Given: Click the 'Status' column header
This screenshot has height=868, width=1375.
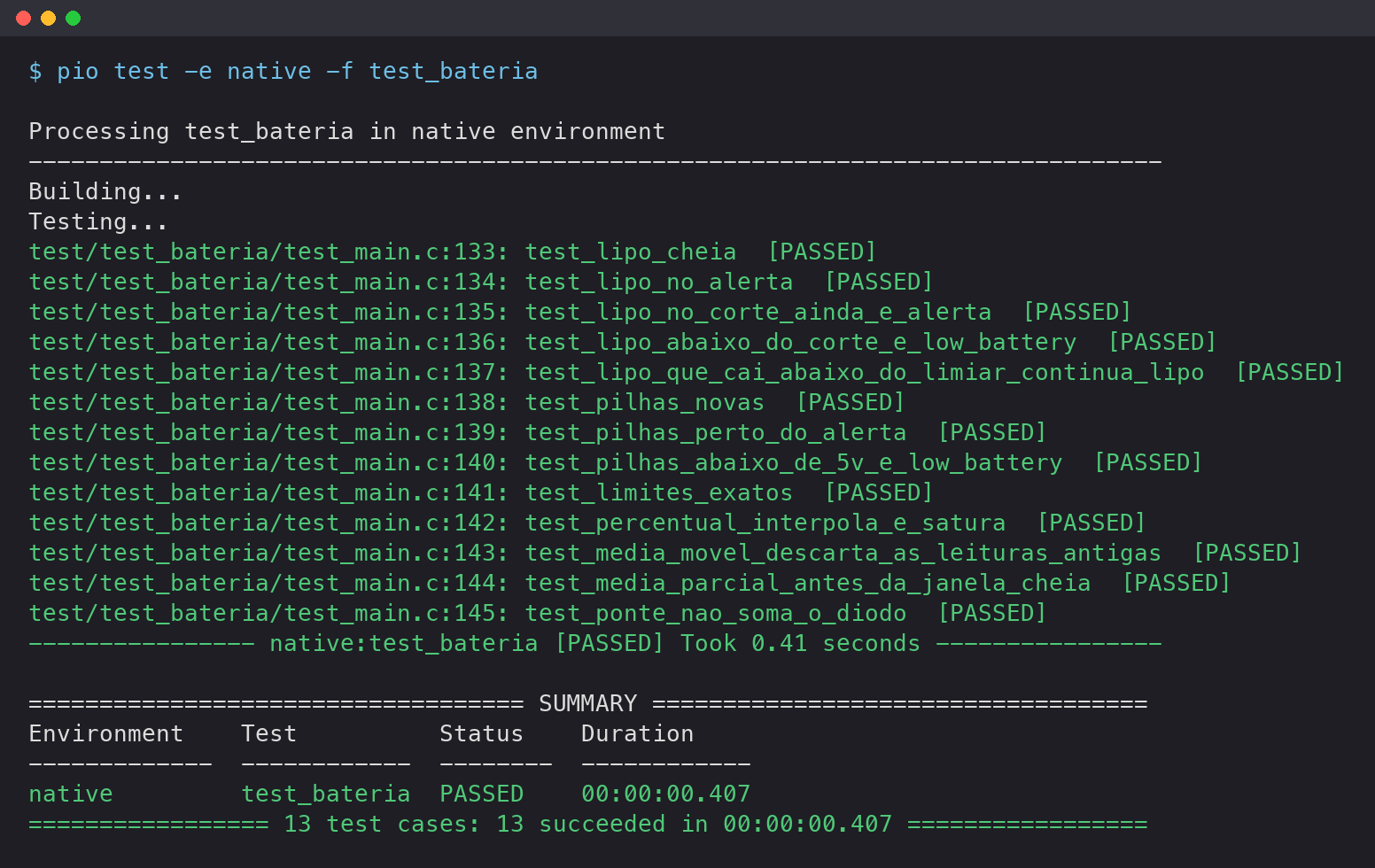Looking at the screenshot, I should tap(481, 733).
